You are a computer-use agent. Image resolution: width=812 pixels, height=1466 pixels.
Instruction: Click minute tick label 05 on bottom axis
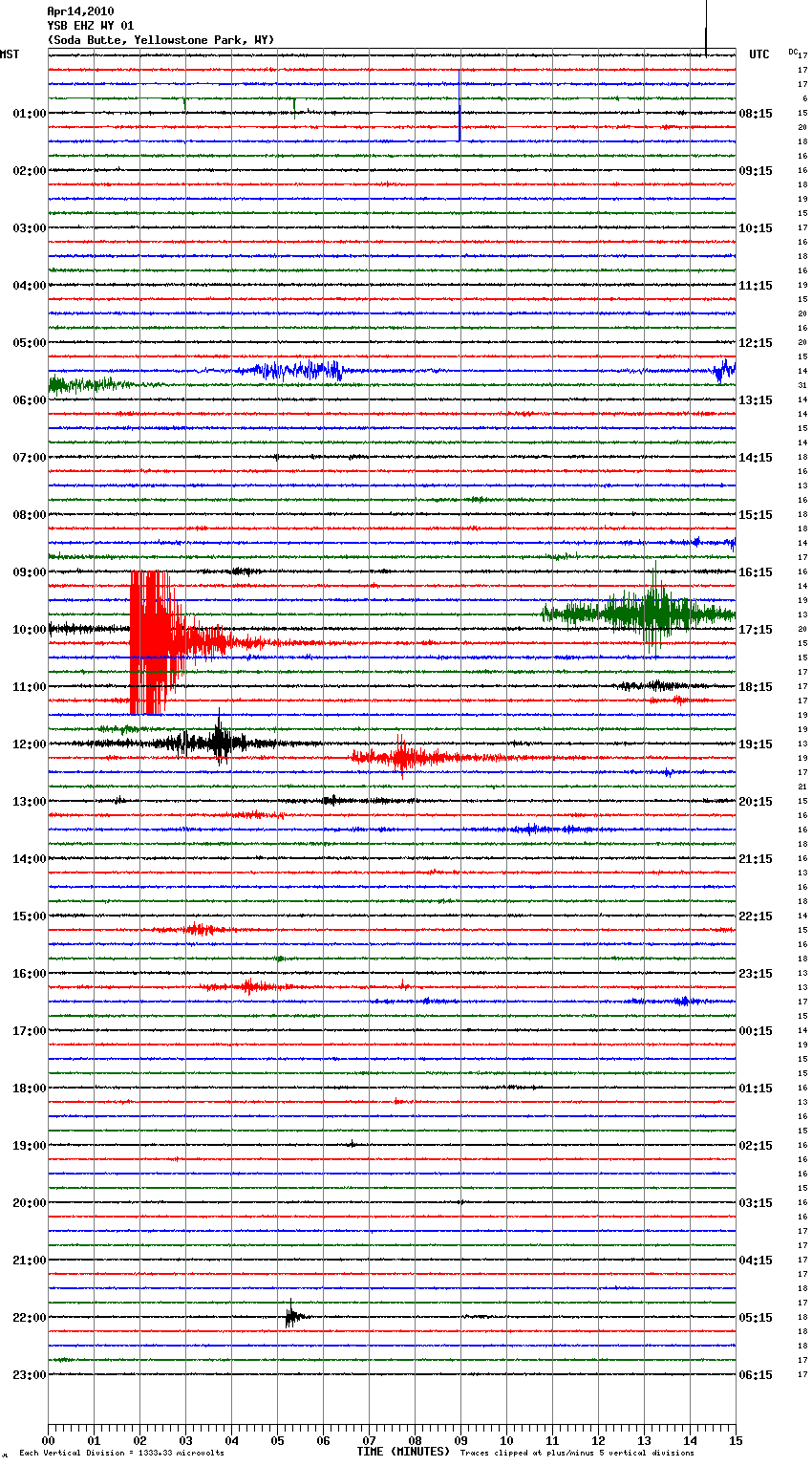(277, 1440)
